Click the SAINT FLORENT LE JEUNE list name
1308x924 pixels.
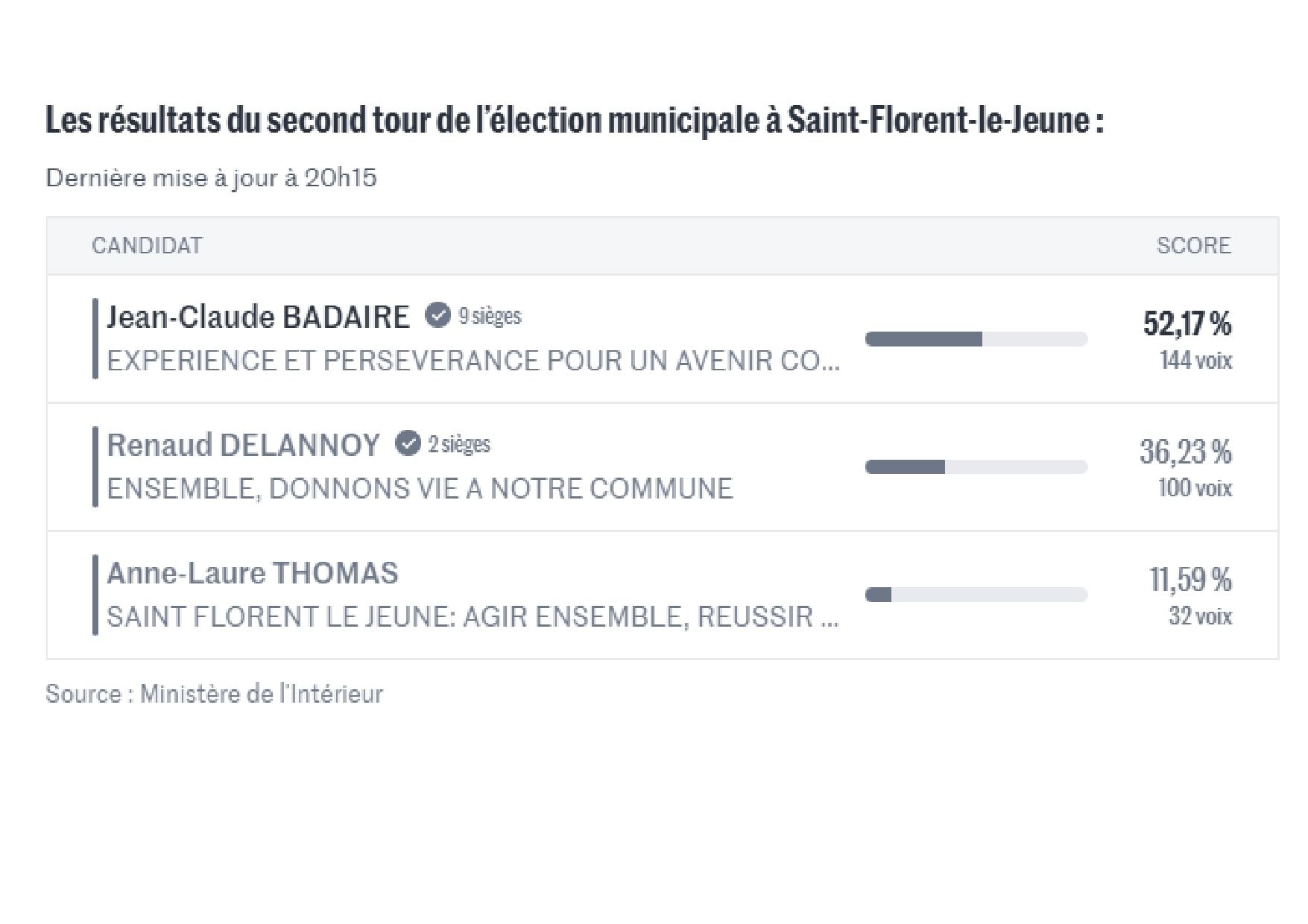click(x=473, y=617)
